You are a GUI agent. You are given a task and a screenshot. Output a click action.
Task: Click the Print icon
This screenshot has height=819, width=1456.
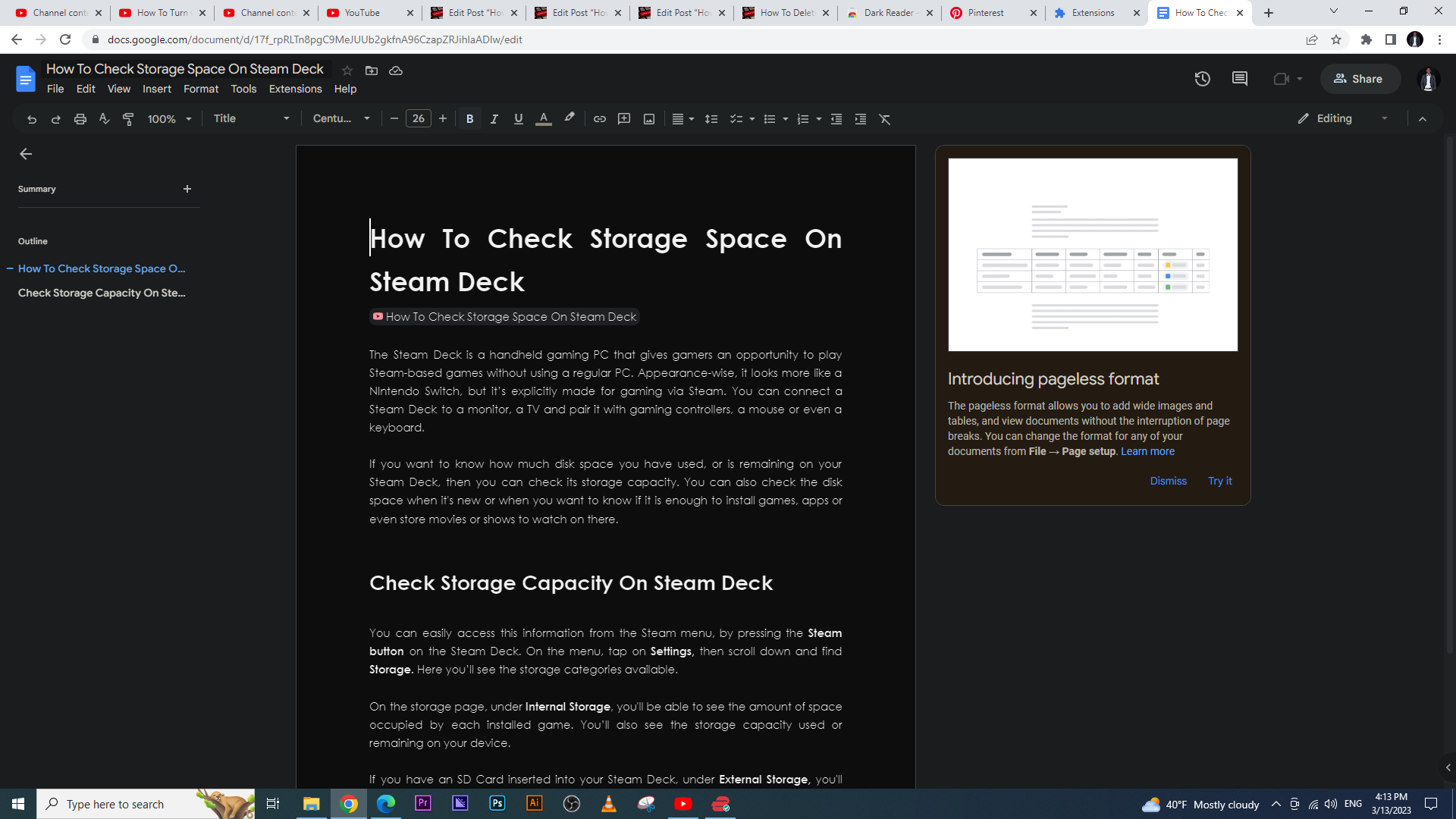[80, 119]
